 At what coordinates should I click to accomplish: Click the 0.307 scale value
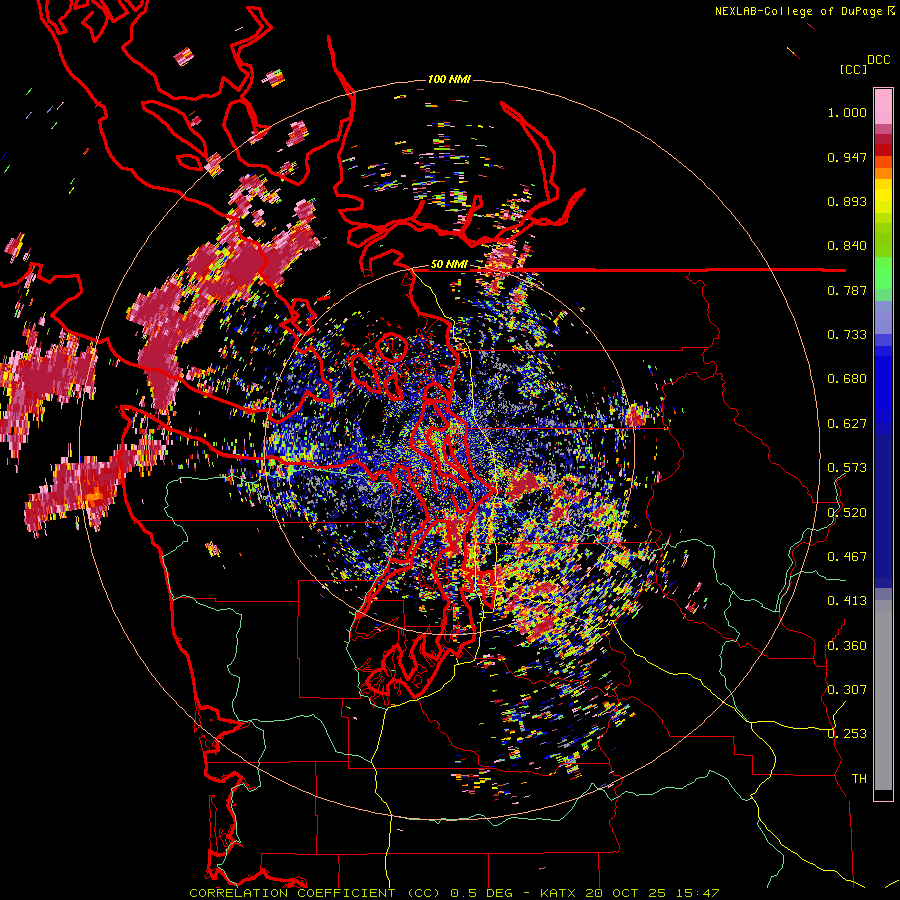click(x=847, y=690)
